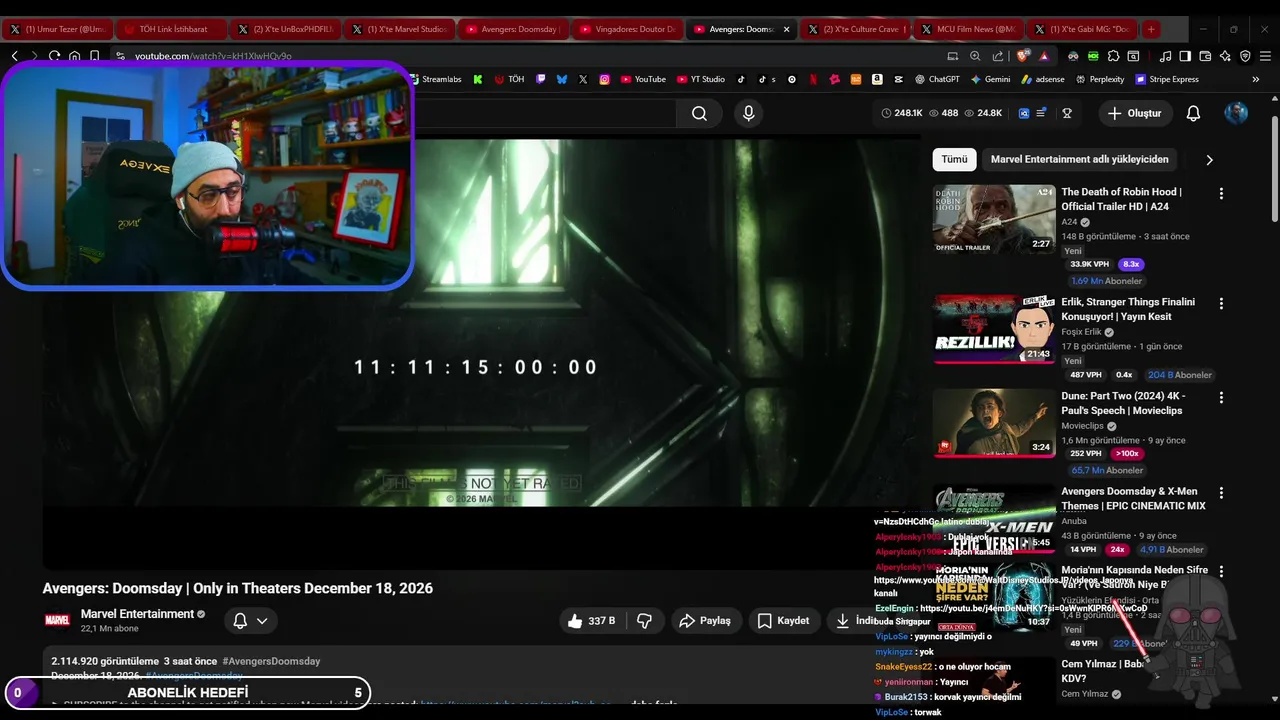Open options menu for Dune Part Two clip

[1221, 397]
